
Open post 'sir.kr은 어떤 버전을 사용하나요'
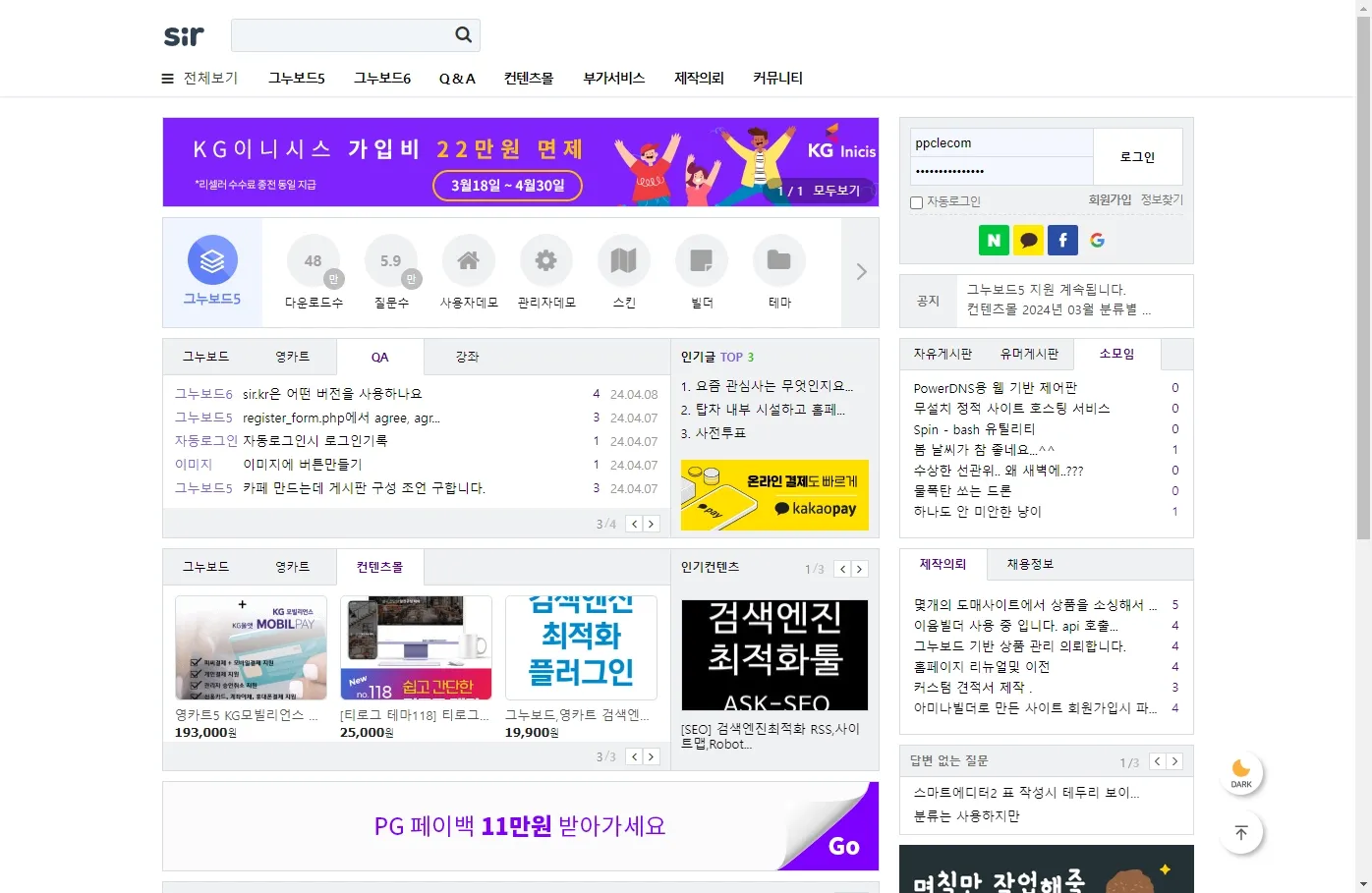[332, 394]
